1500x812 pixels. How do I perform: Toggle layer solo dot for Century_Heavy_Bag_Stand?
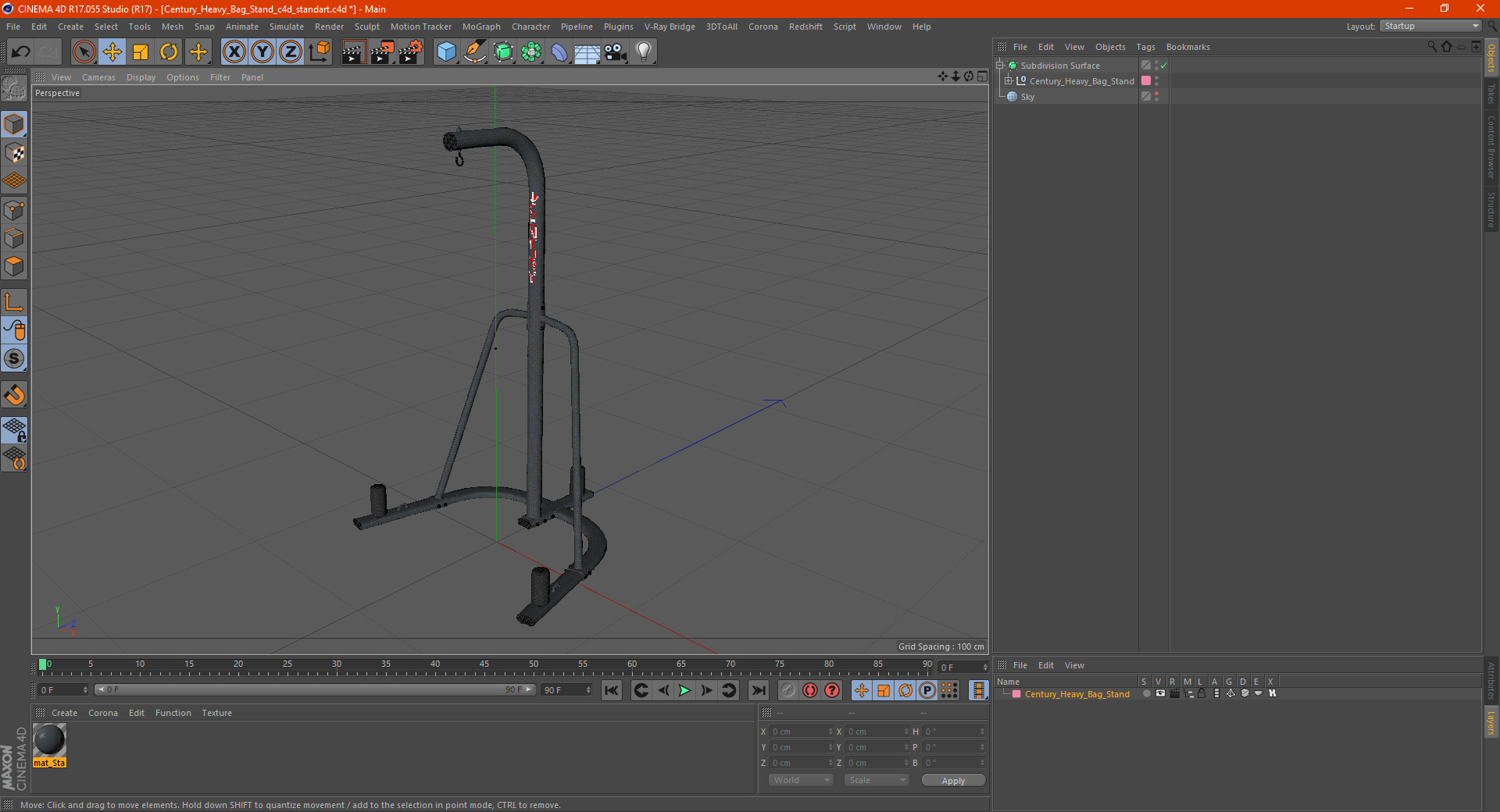(1146, 693)
